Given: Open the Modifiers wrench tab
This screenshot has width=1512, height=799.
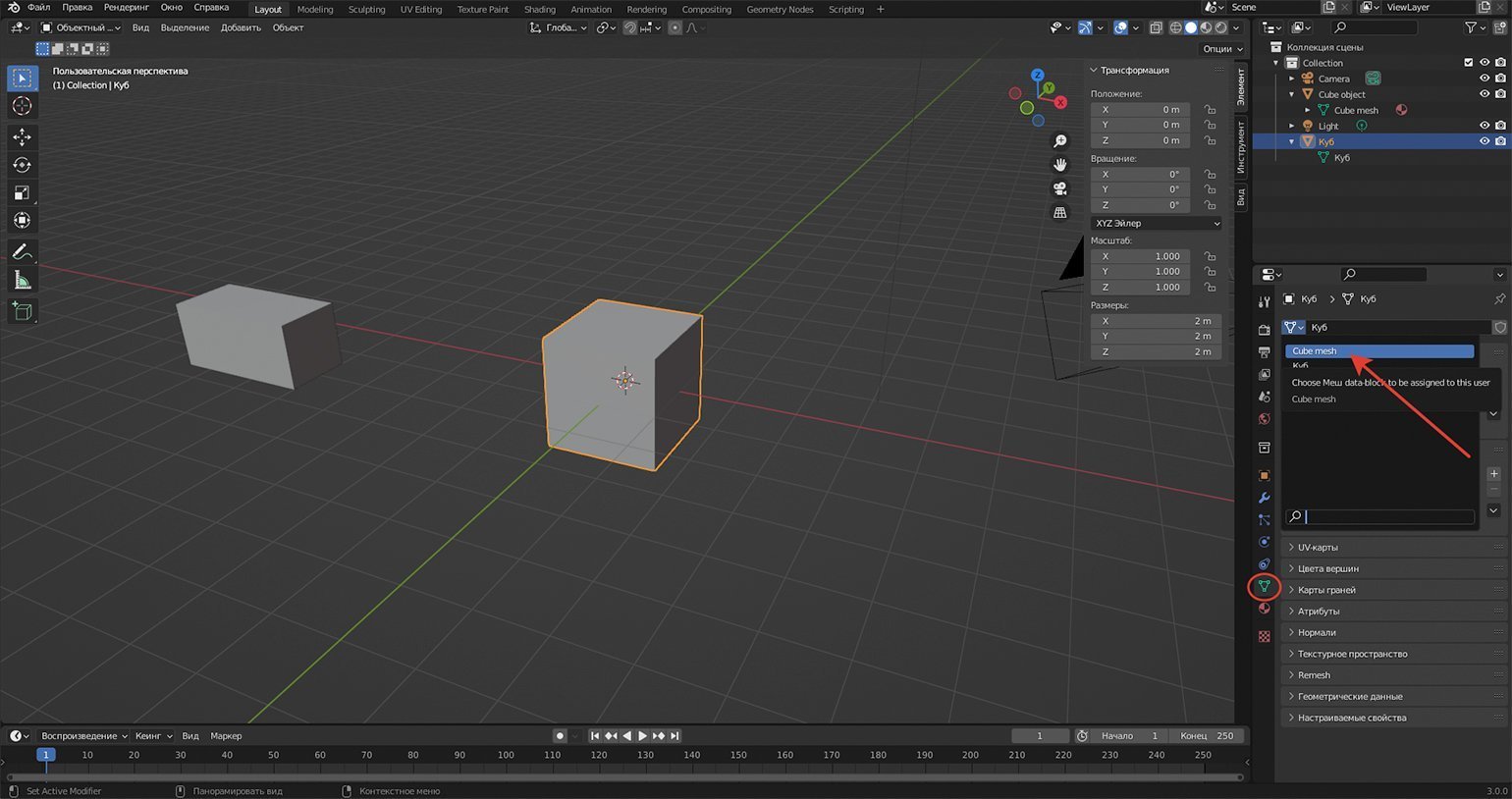Looking at the screenshot, I should pyautogui.click(x=1265, y=499).
